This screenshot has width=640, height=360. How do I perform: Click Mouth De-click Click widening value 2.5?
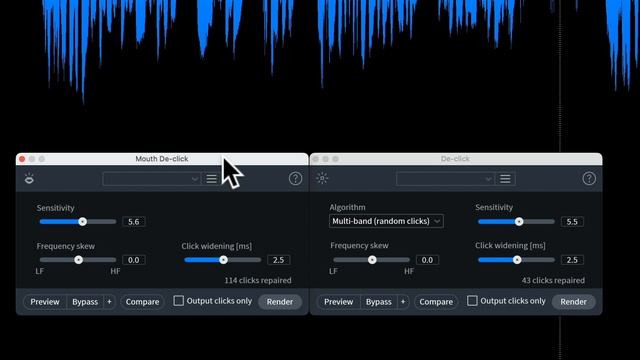pos(279,260)
